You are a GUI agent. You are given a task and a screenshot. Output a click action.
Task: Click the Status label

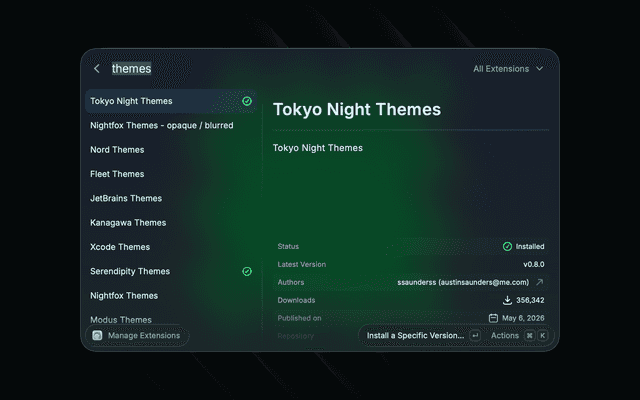(x=288, y=247)
